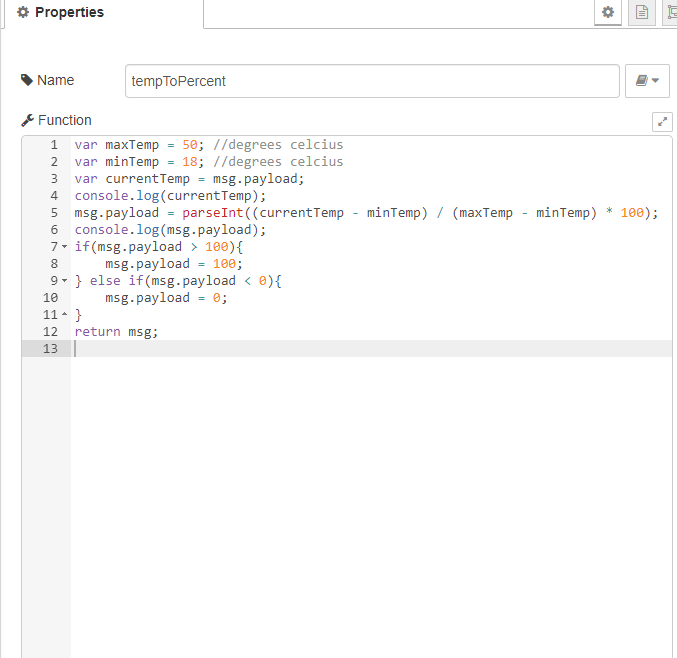This screenshot has width=677, height=658.
Task: Open the node description document icon
Action: pyautogui.click(x=642, y=12)
